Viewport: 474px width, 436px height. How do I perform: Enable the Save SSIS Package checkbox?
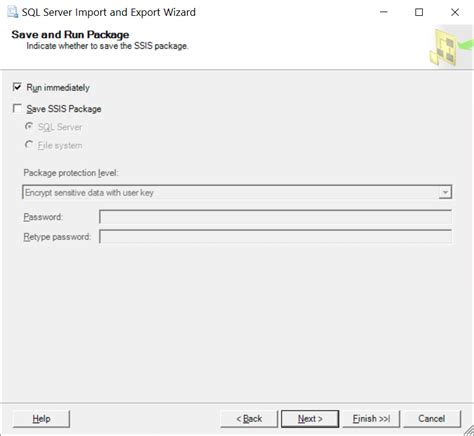(x=17, y=108)
